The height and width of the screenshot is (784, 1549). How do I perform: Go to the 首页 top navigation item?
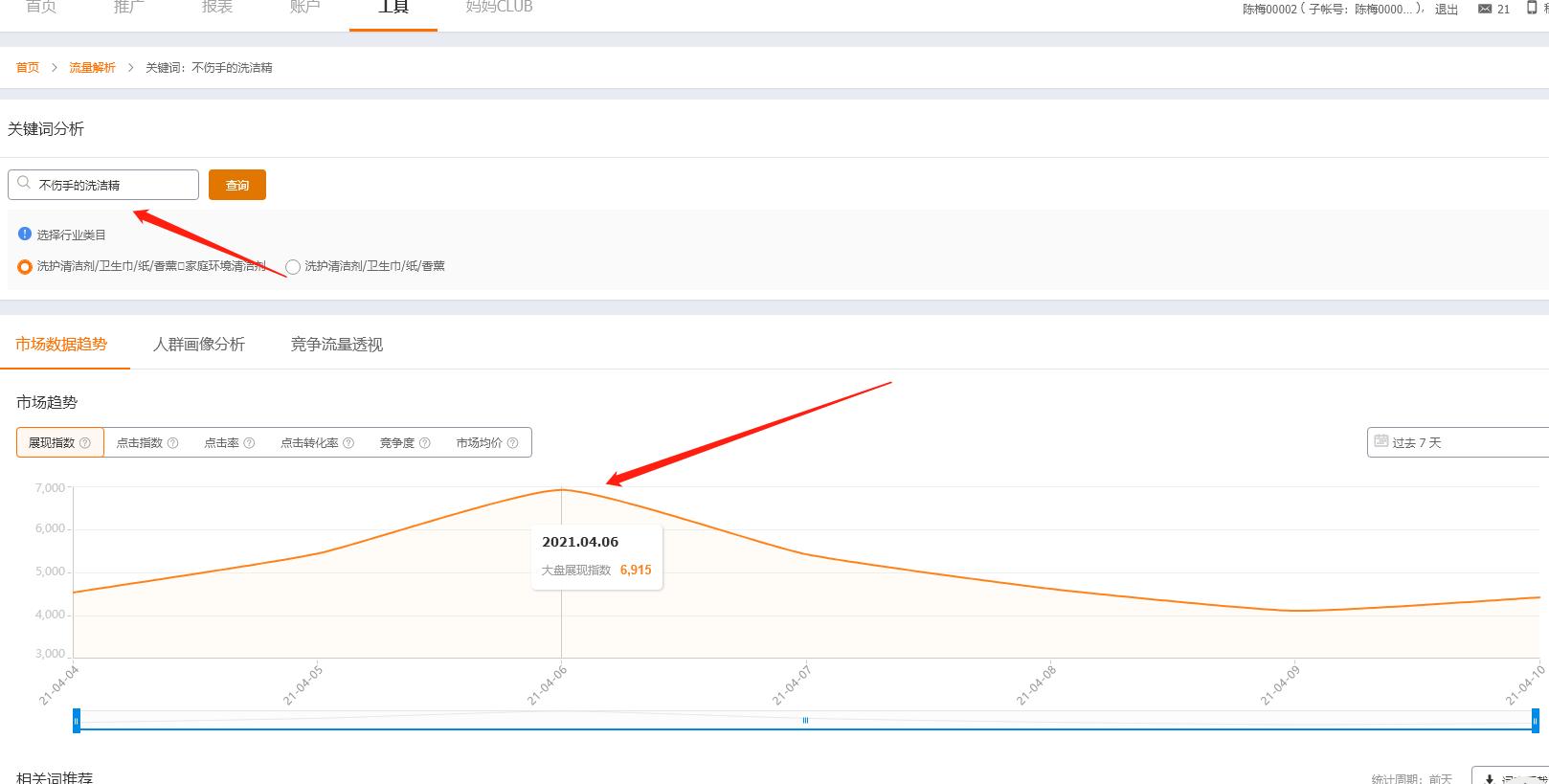(x=41, y=8)
